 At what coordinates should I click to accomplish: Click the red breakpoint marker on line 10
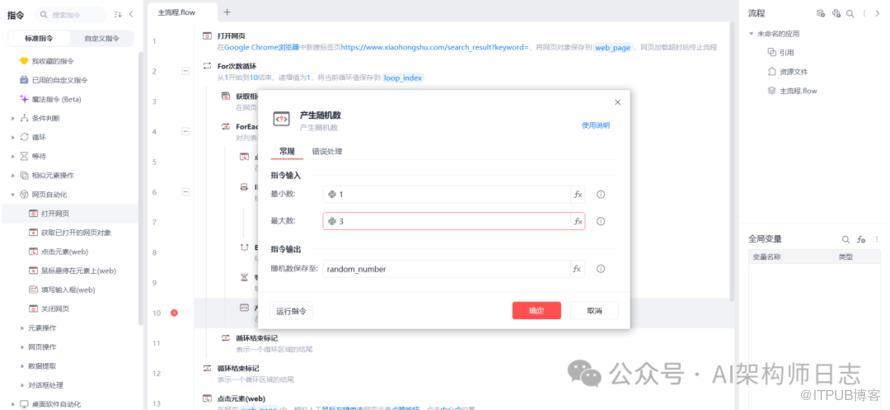coord(174,313)
